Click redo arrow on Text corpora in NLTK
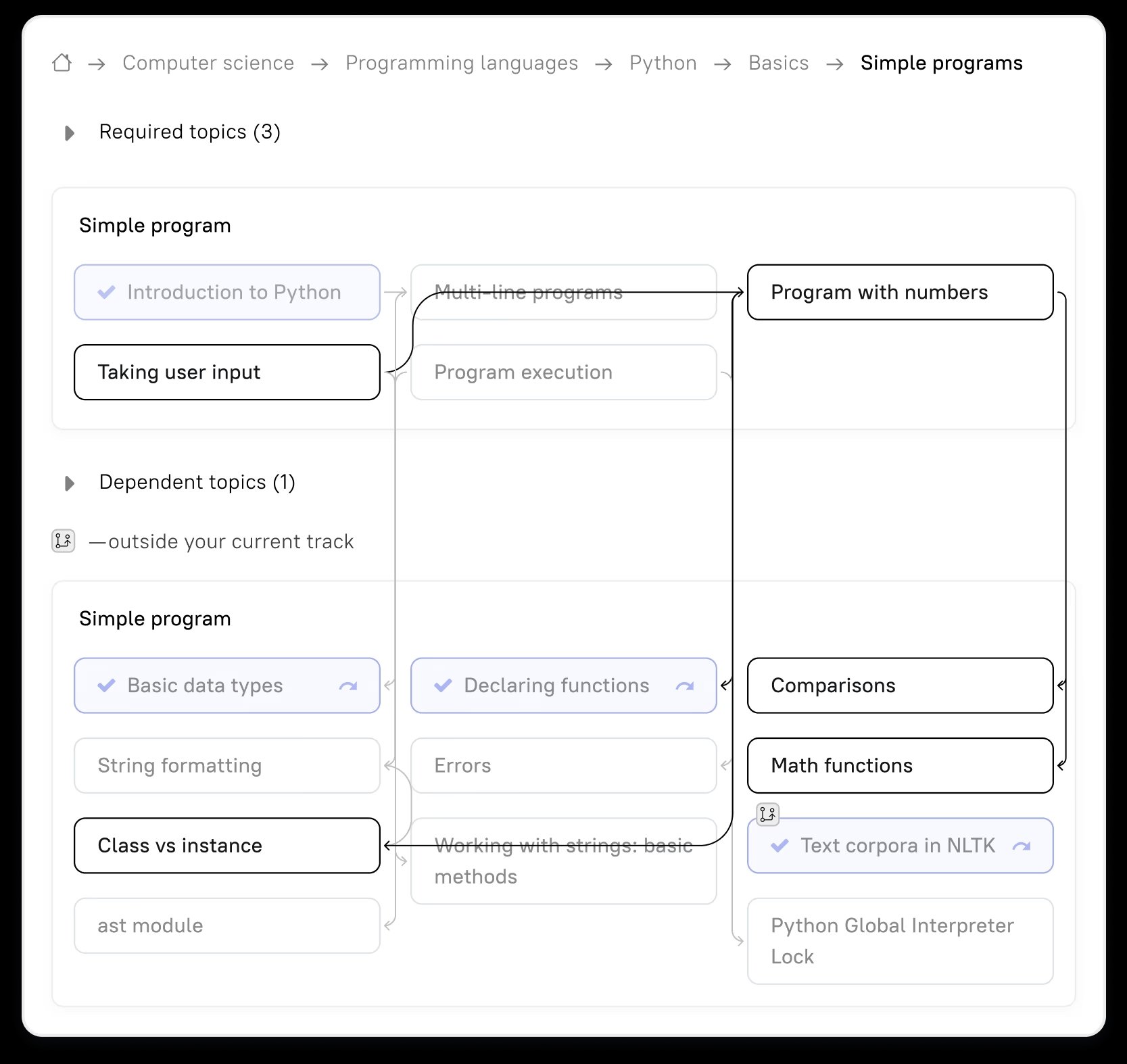This screenshot has height=1064, width=1127. point(1022,846)
